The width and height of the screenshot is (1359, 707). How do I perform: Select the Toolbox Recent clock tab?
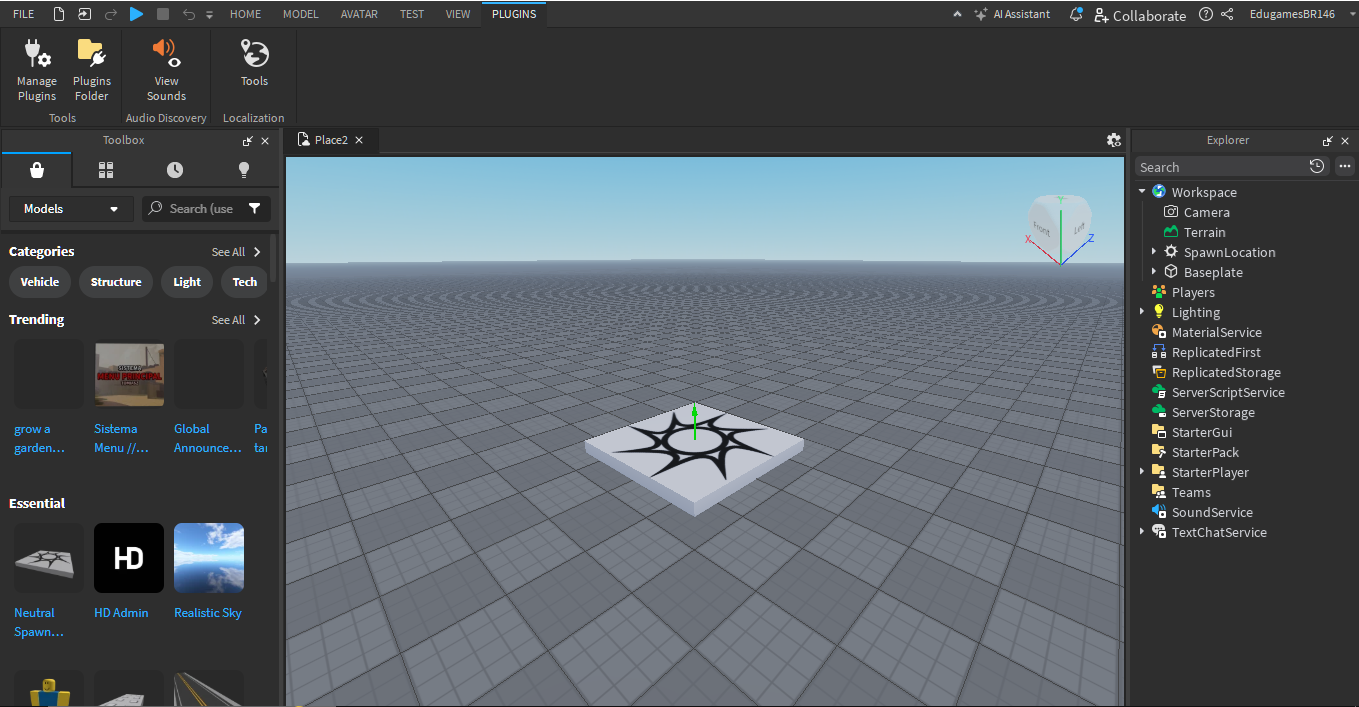175,170
